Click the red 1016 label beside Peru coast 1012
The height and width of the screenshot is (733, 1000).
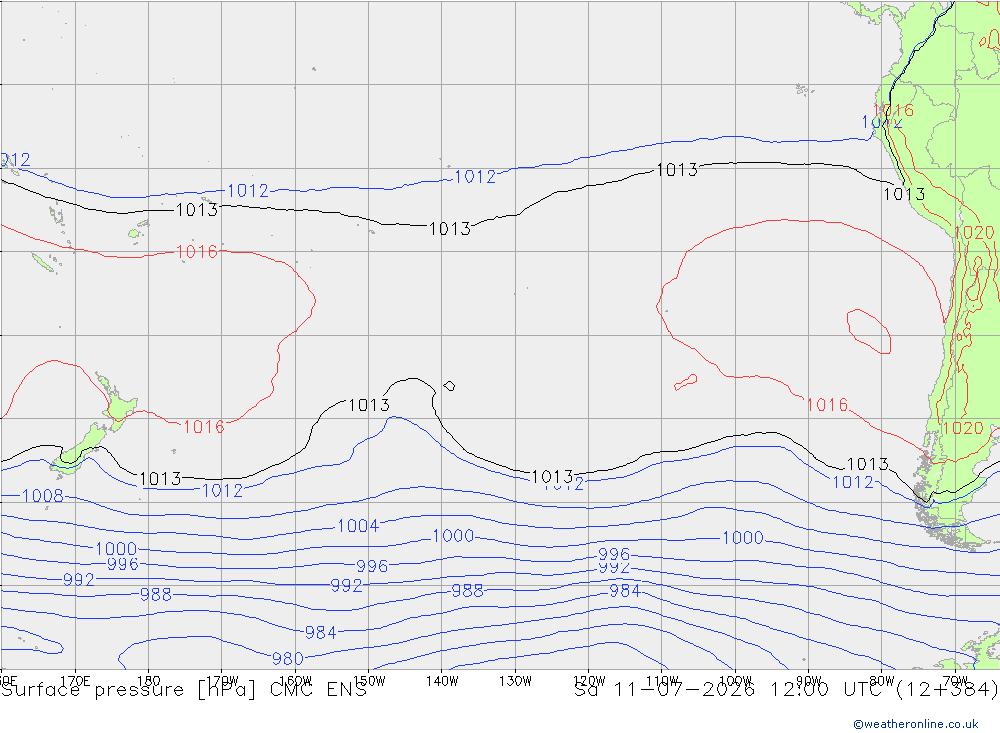(893, 110)
